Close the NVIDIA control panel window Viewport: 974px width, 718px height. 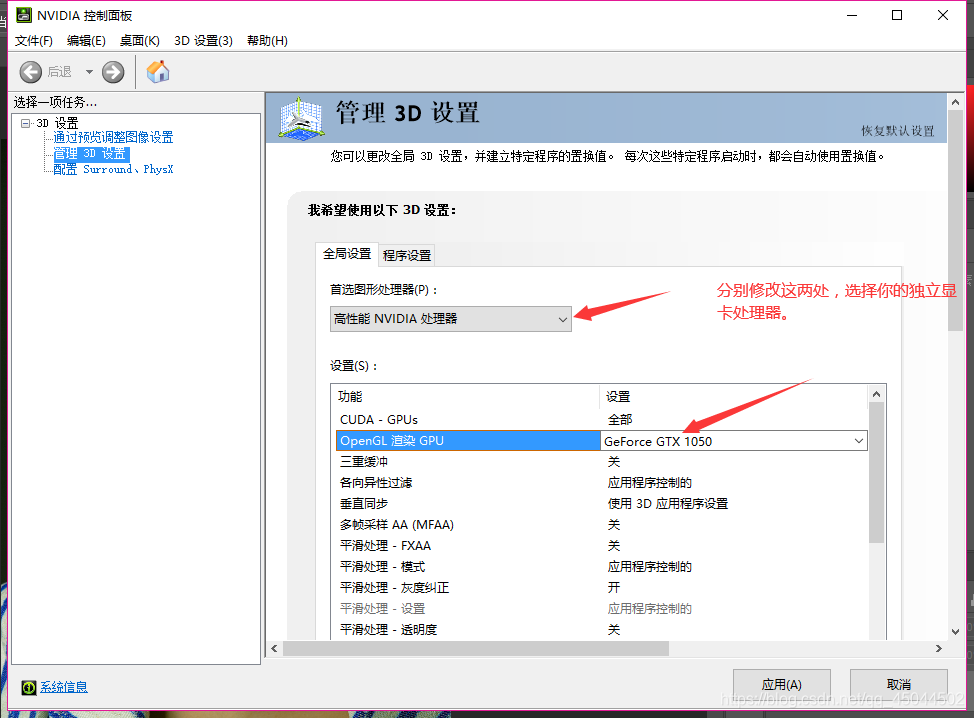pos(943,16)
